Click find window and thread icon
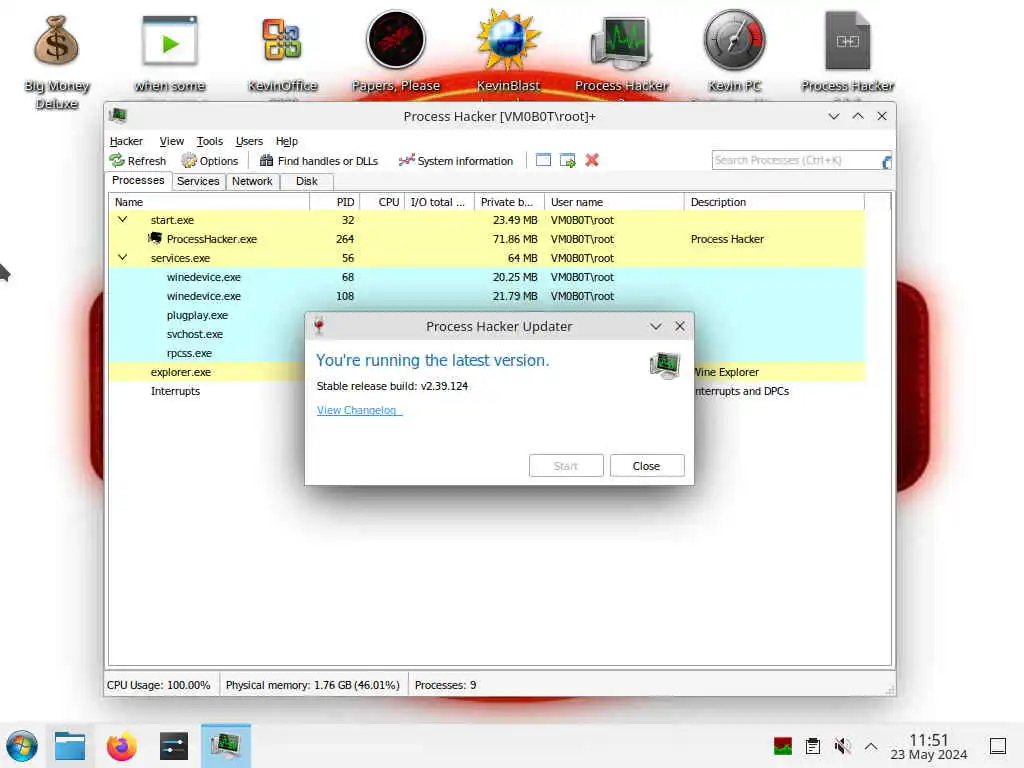Viewport: 1024px width, 768px height. [x=568, y=160]
